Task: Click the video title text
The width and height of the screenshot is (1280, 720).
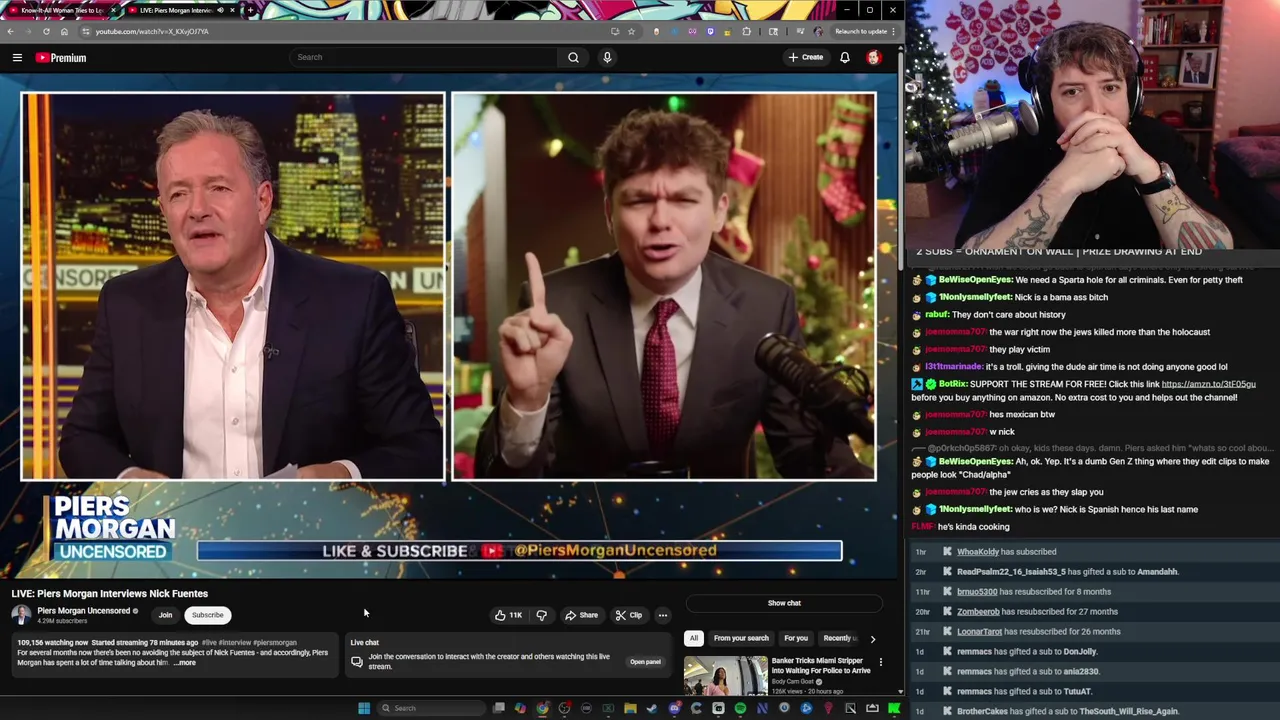Action: coord(110,594)
